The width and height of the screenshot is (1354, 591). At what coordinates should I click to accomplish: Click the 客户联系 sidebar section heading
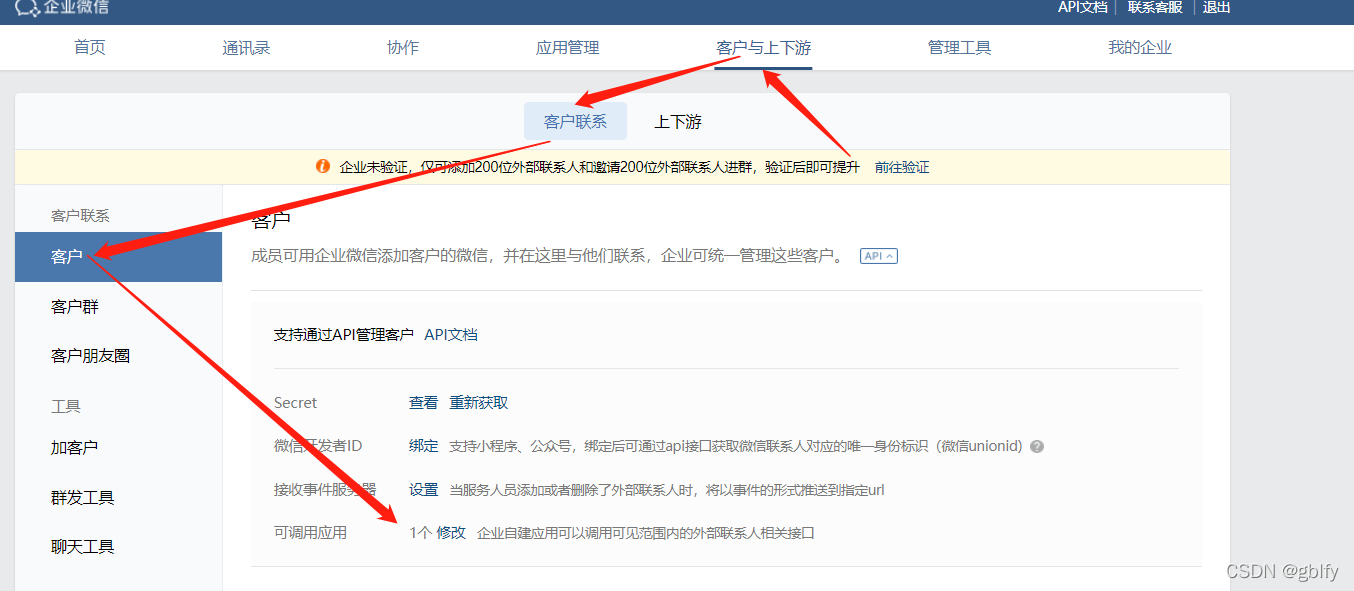pos(80,215)
